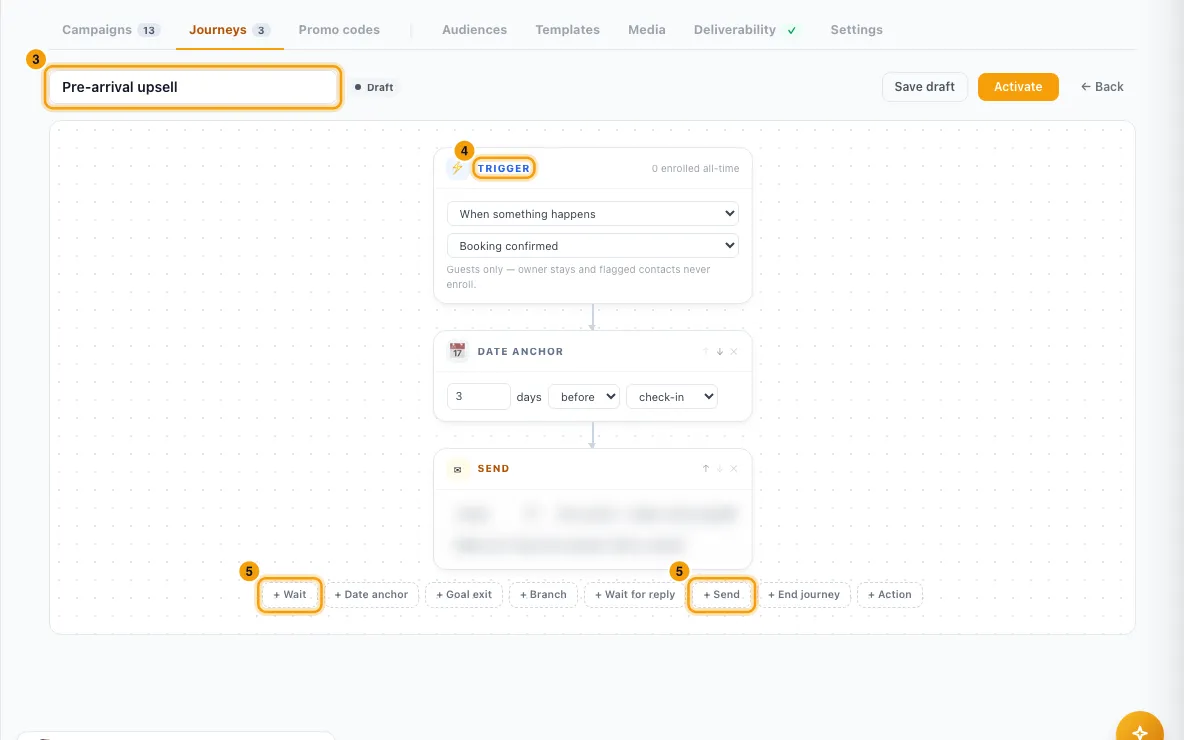Add a Goal exit step
Viewport: 1184px width, 740px height.
click(464, 594)
